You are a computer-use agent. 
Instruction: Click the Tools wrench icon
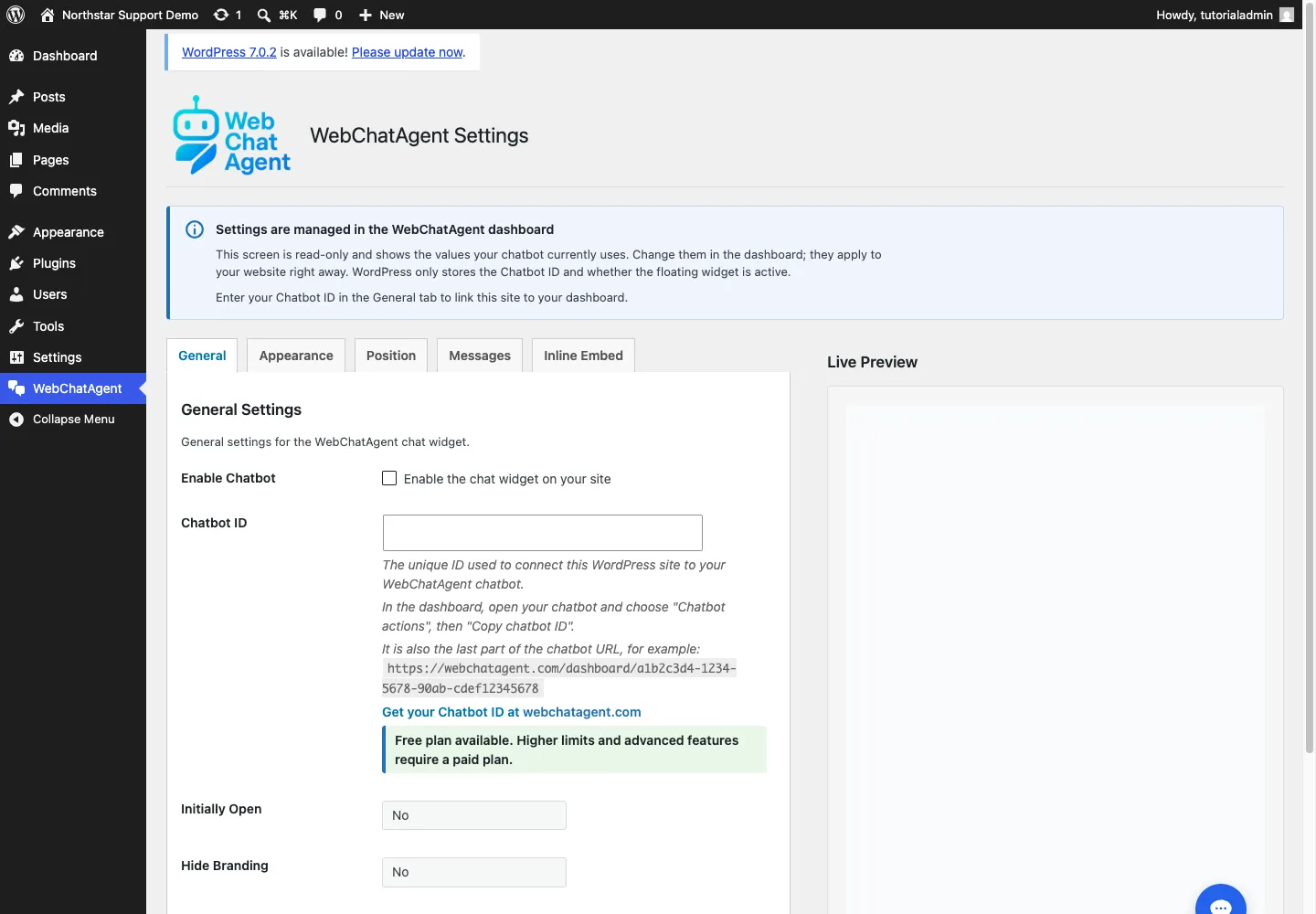[16, 326]
